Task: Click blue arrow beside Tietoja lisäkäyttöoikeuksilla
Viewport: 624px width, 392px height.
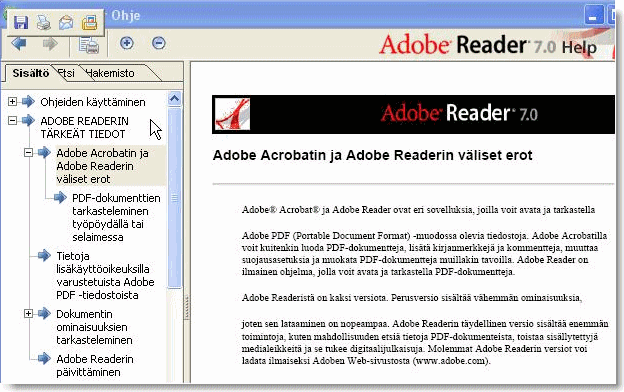Action: pos(44,255)
